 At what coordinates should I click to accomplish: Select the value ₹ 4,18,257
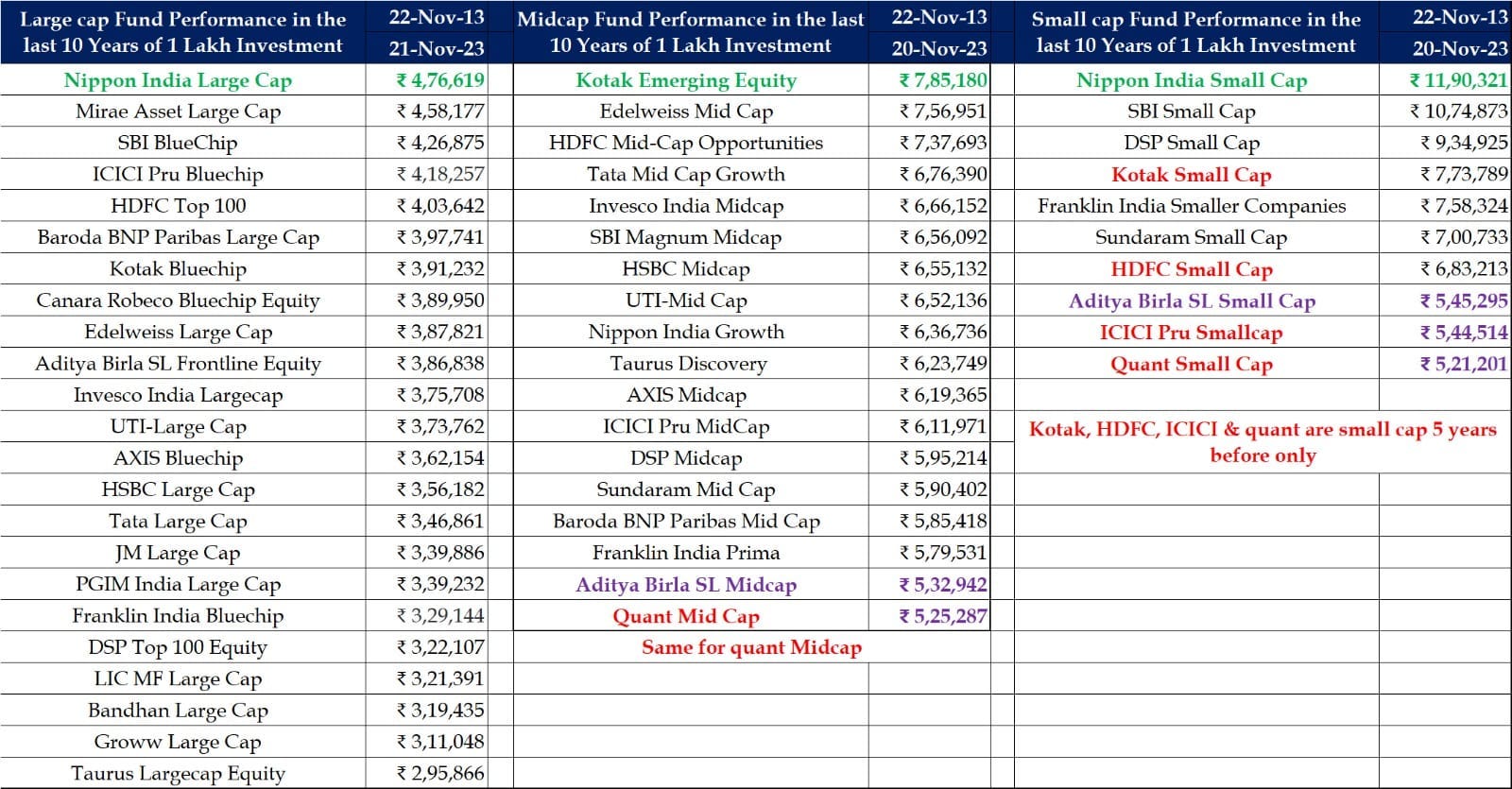pos(440,174)
